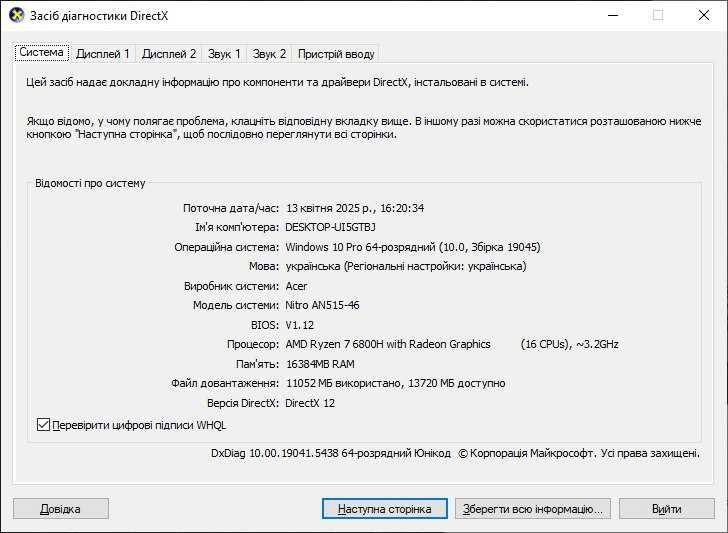This screenshot has width=728, height=533.
Task: Click the DirectX icon in the title bar
Action: coord(17,15)
